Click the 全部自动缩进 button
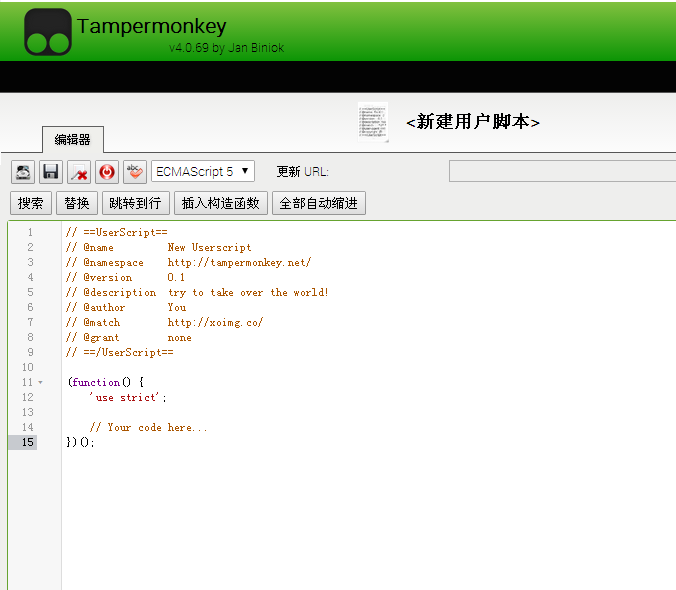This screenshot has width=676, height=590. point(319,203)
